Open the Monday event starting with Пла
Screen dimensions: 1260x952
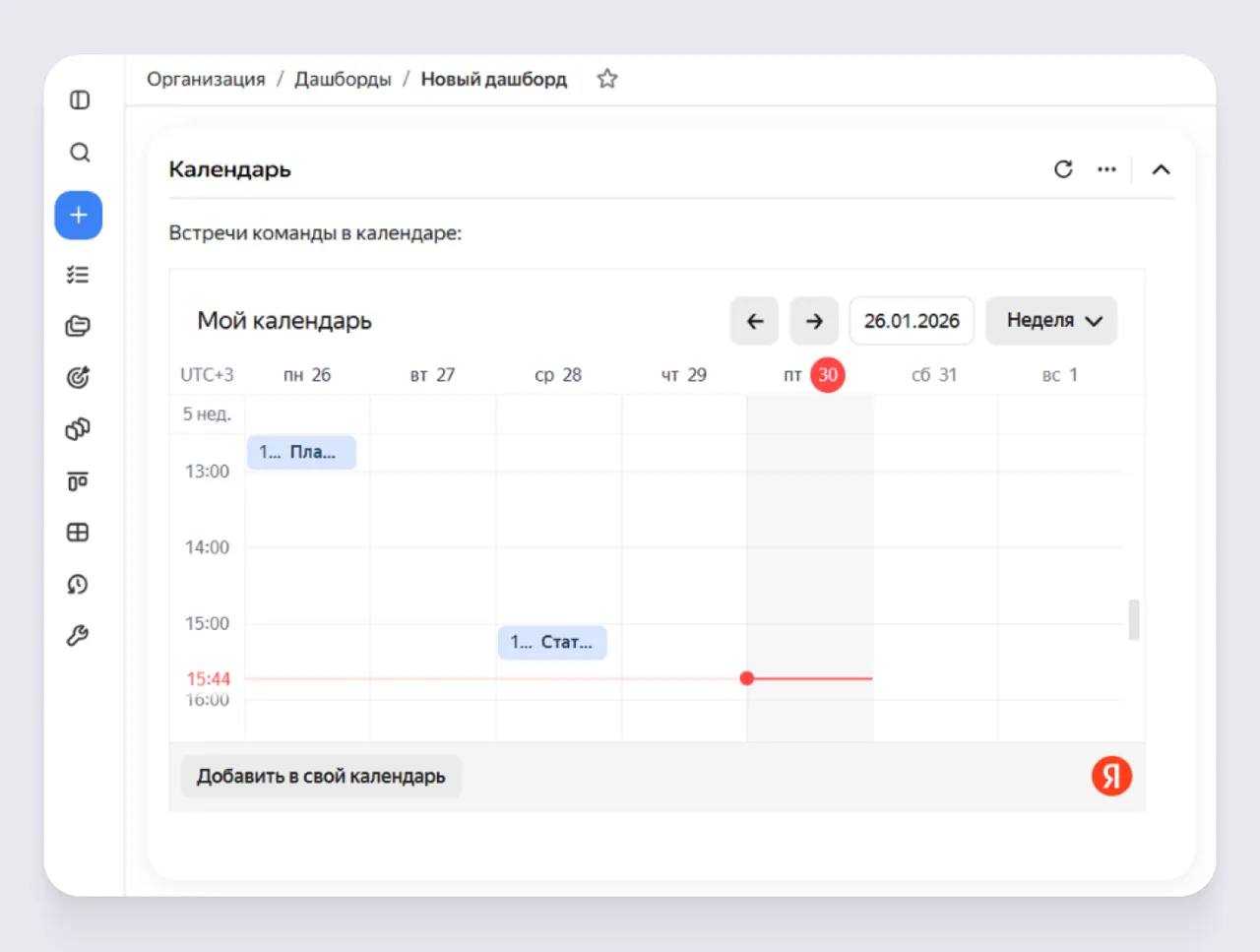point(301,452)
